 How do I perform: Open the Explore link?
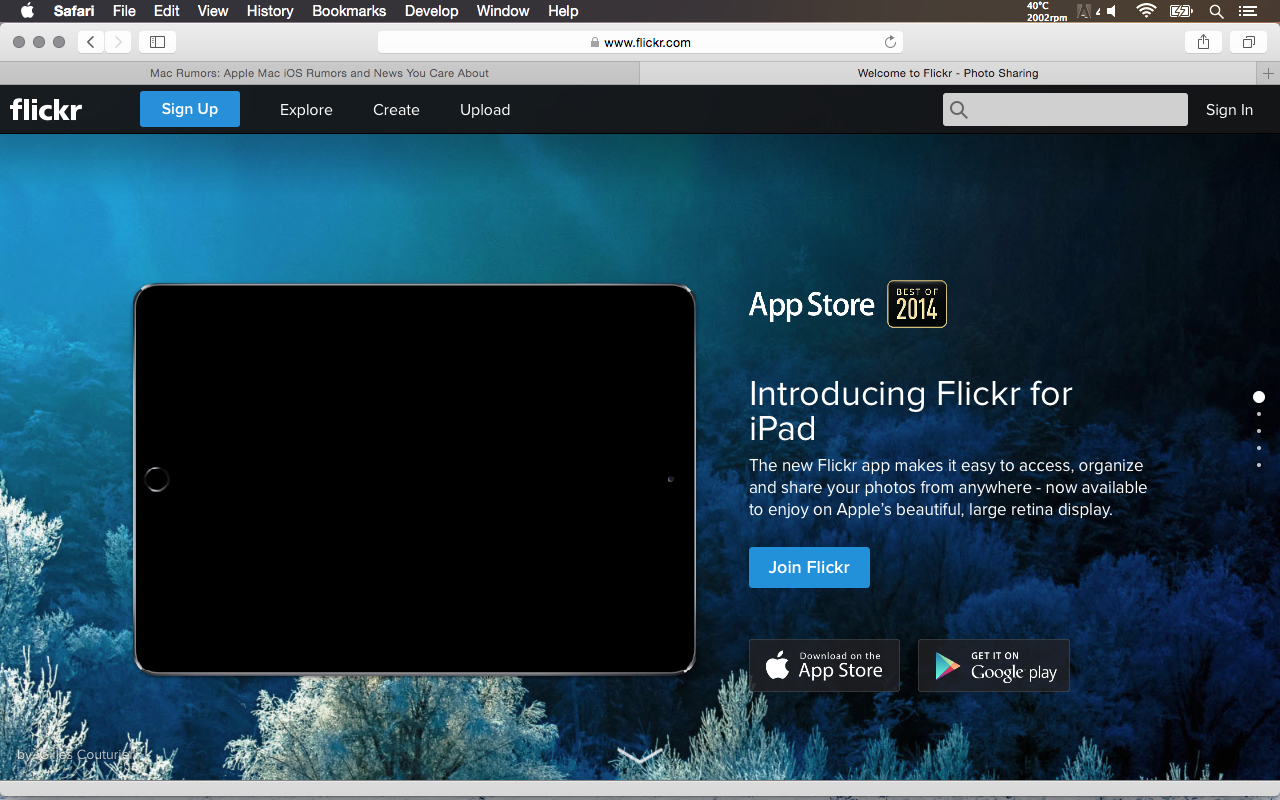[x=306, y=110]
